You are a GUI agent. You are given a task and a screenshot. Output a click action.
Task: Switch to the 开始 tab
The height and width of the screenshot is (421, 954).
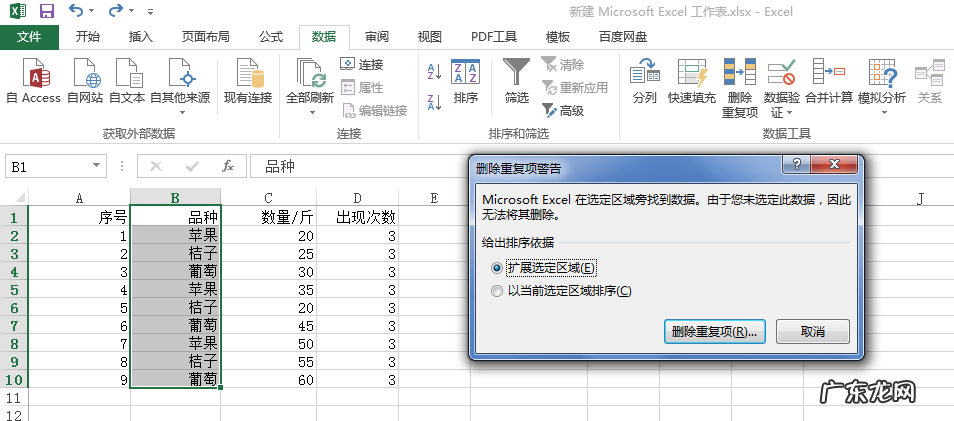pos(88,37)
